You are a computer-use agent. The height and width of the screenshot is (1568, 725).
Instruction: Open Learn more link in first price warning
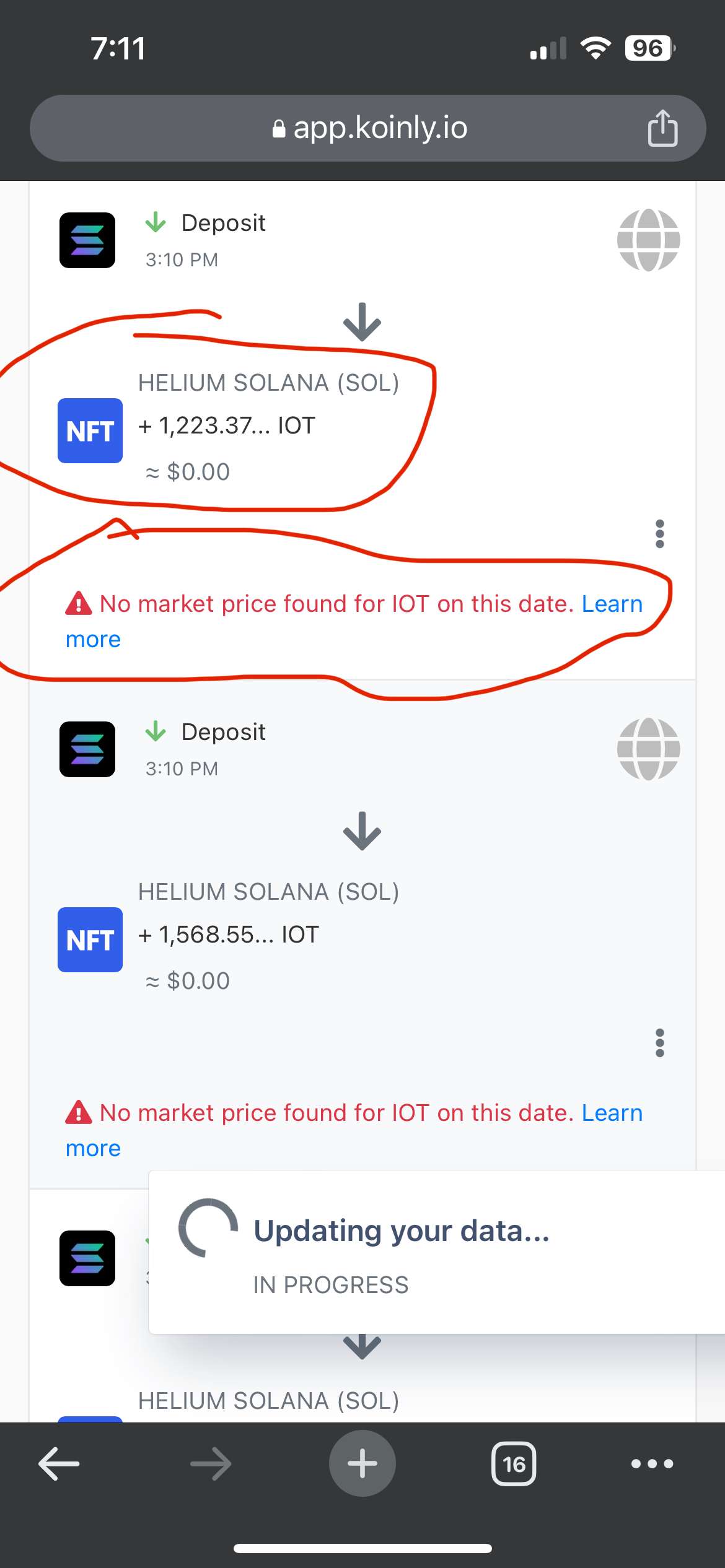point(611,604)
